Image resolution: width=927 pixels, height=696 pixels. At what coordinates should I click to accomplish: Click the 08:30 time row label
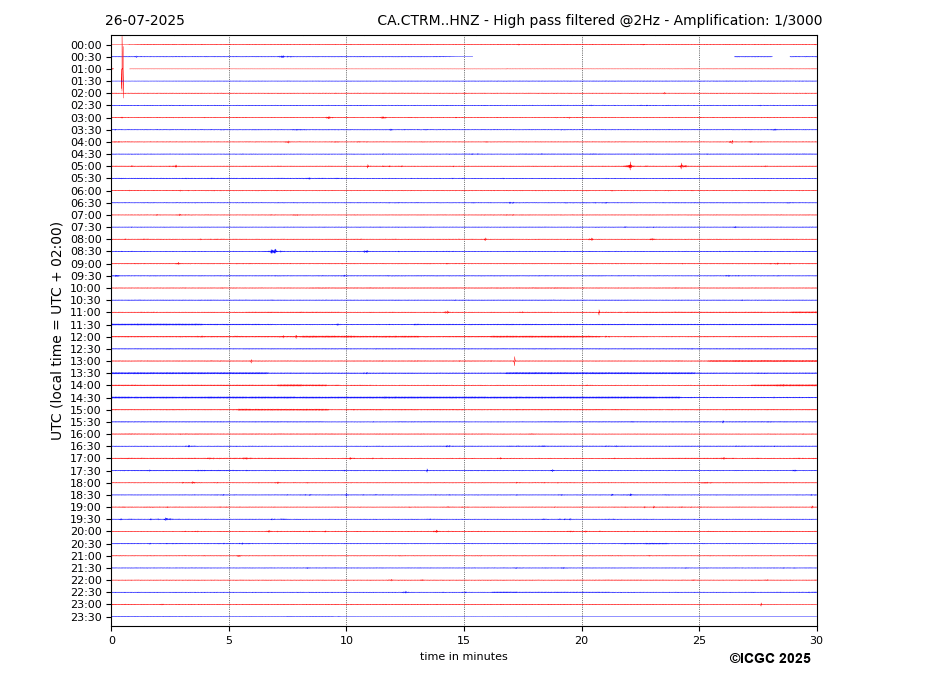[x=86, y=252]
